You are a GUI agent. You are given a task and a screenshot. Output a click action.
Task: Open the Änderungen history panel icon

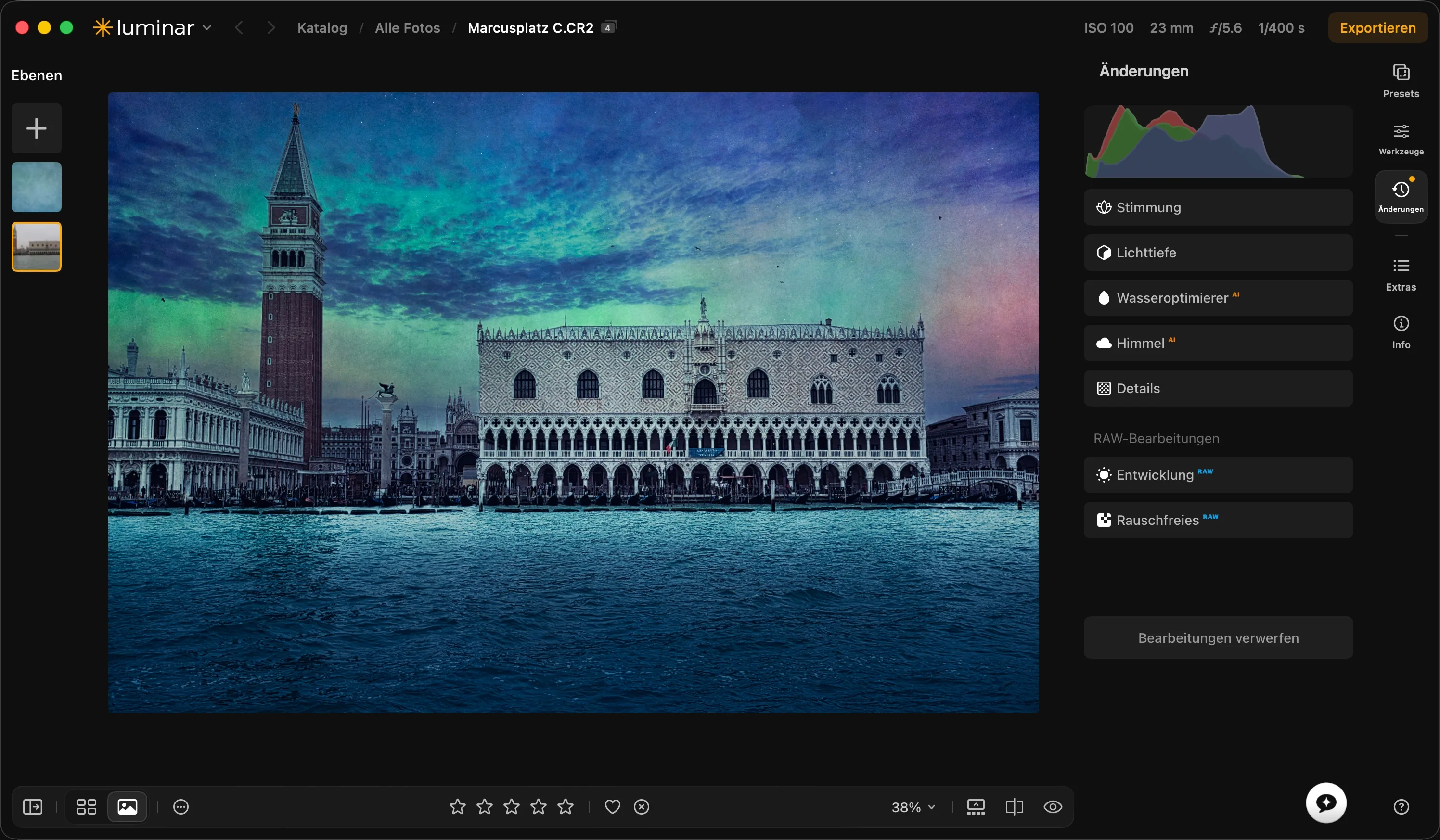(x=1401, y=196)
